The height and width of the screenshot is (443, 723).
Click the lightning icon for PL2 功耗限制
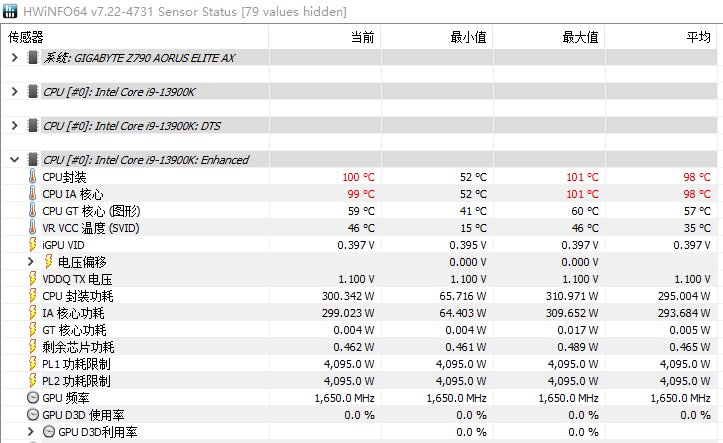[x=32, y=381]
